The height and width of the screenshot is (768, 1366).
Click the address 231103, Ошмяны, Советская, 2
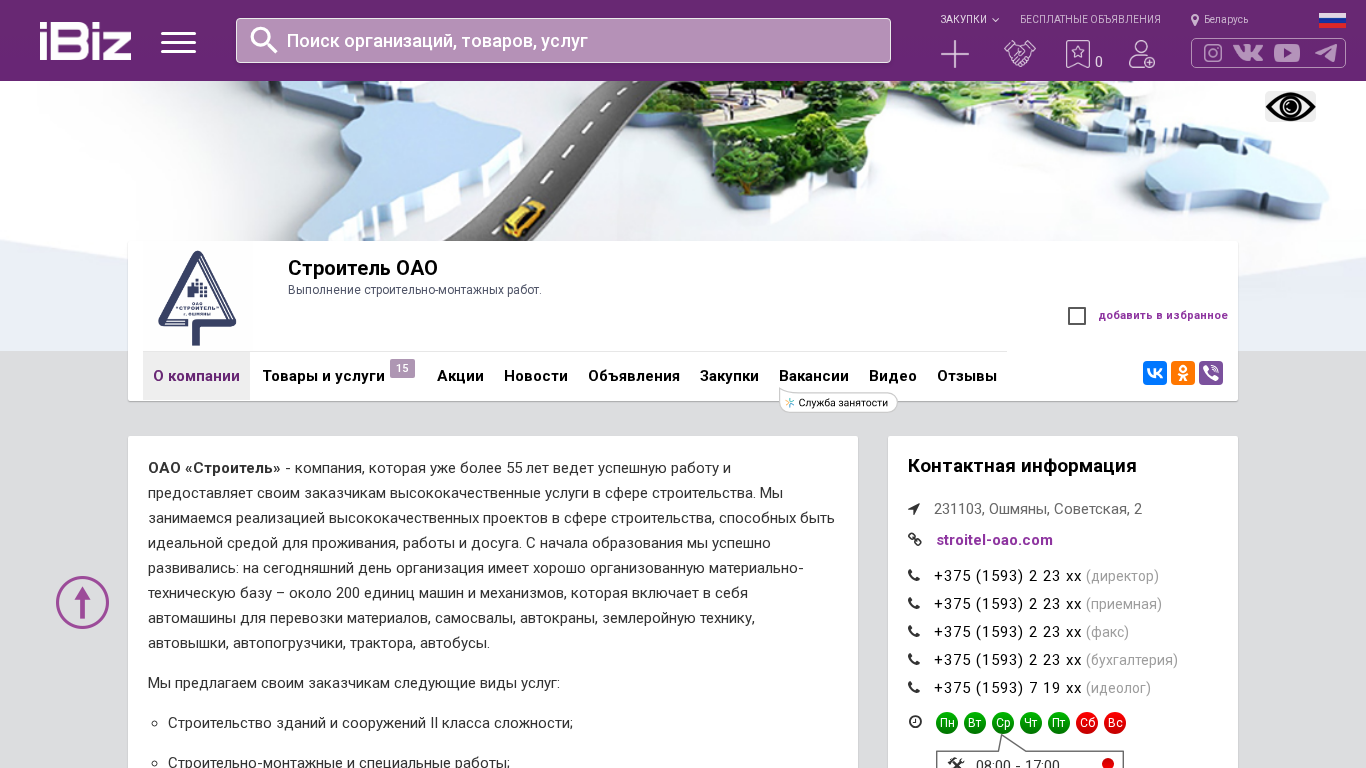pyautogui.click(x=1038, y=509)
